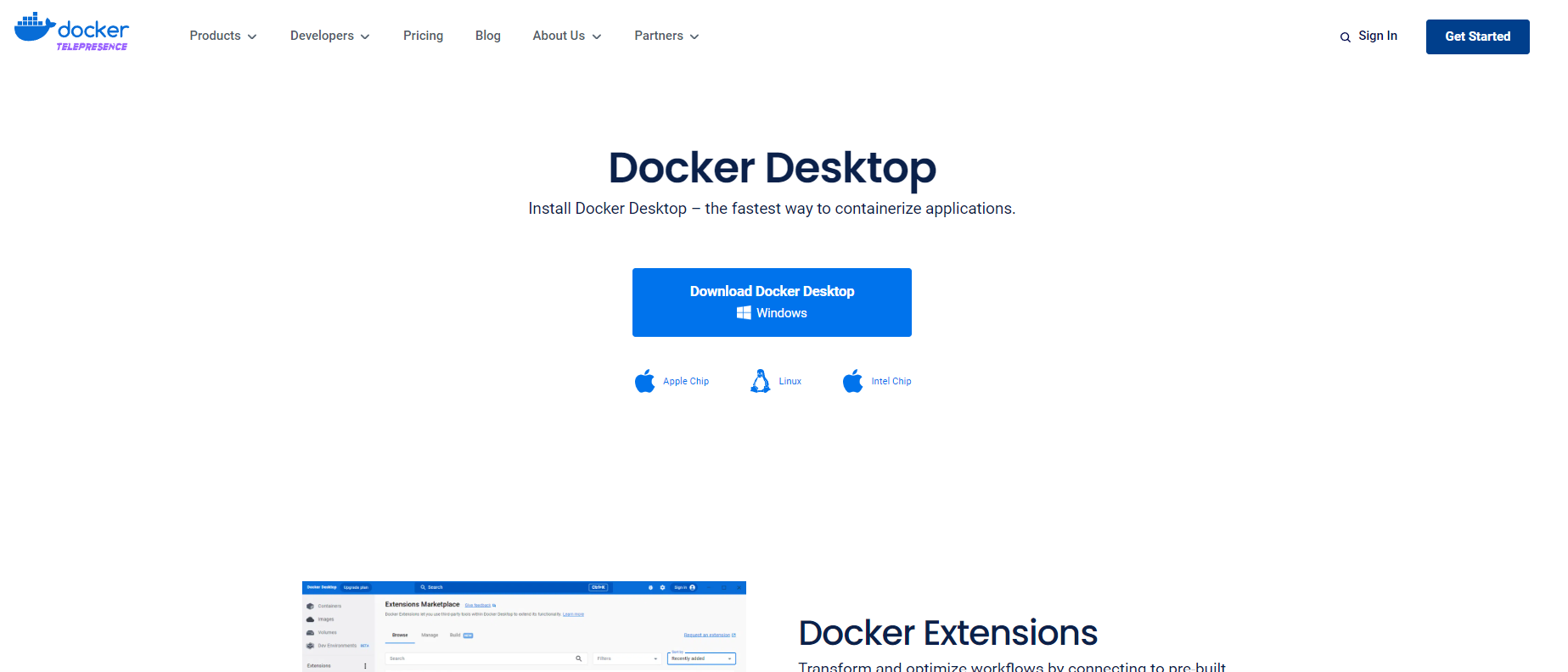
Task: Click the chevron arrow next to About Us
Action: click(597, 36)
